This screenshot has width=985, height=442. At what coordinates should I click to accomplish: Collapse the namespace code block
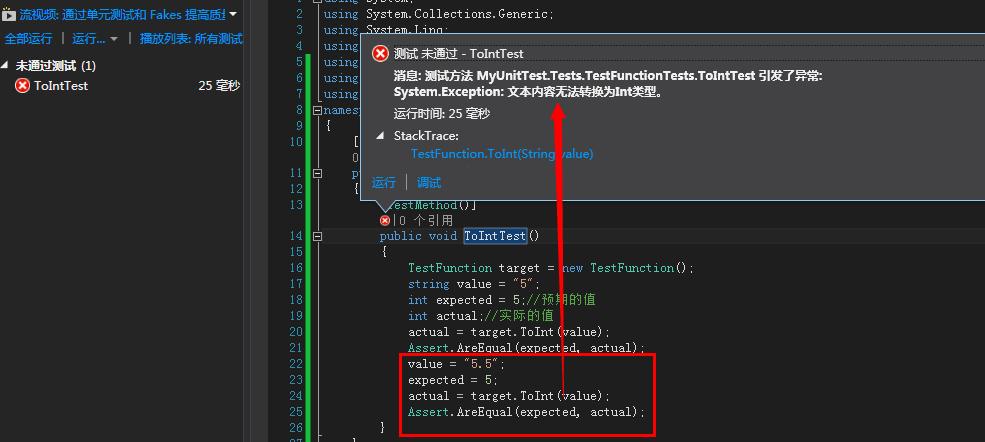pyautogui.click(x=318, y=110)
